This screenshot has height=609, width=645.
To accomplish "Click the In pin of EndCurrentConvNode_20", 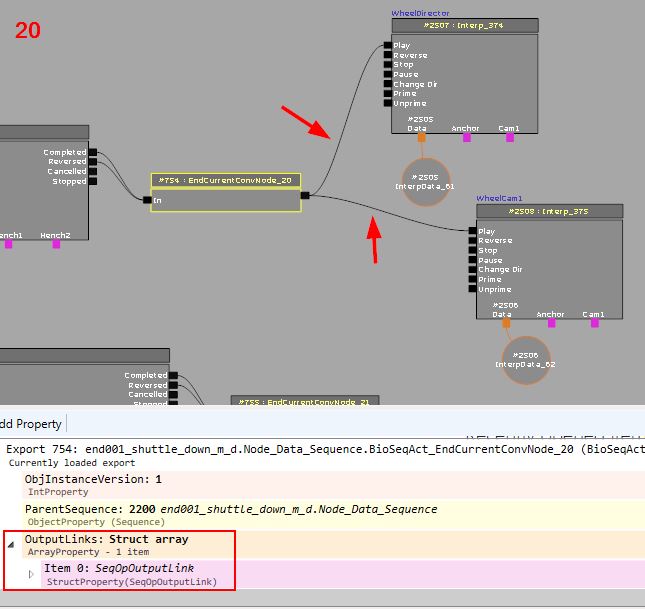I will 147,200.
